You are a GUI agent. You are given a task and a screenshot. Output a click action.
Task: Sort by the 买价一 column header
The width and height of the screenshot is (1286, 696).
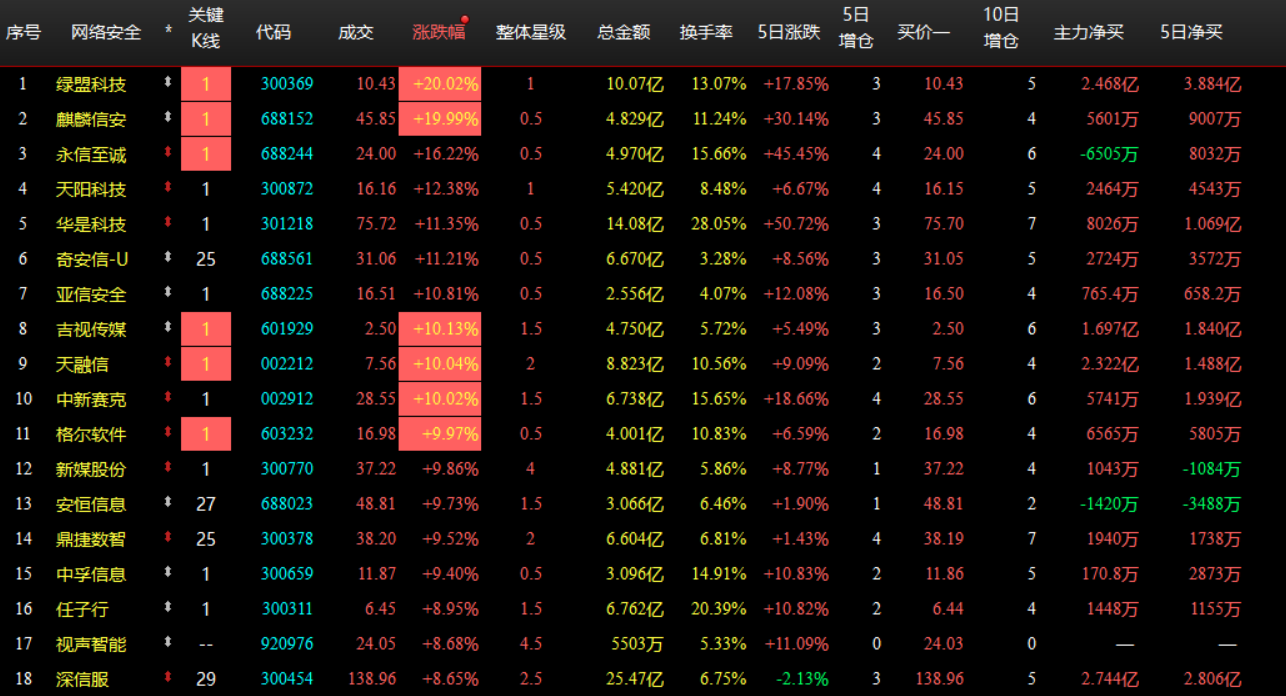(923, 32)
